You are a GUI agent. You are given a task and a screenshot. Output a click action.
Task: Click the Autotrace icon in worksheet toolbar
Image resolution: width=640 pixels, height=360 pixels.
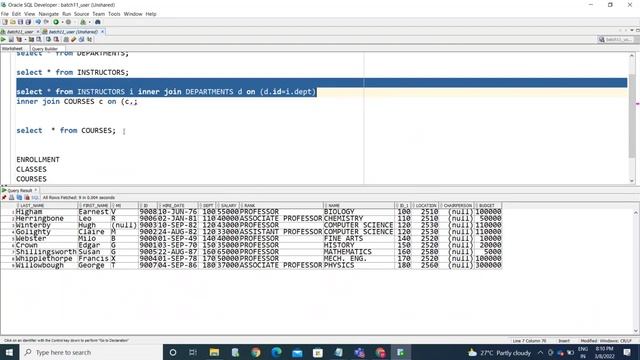coord(31,40)
